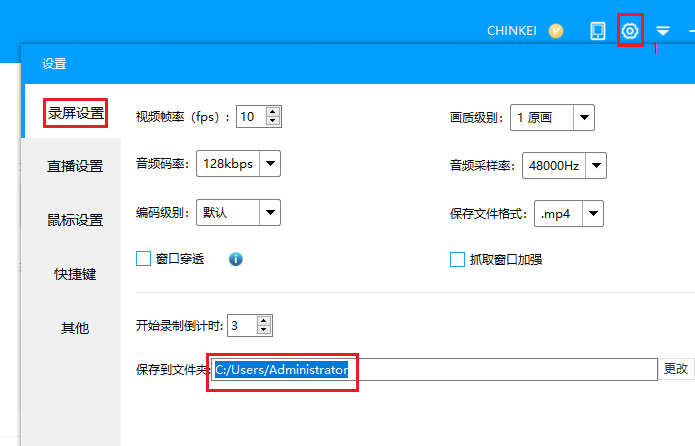Switch to the 直播设置 tab

[75, 166]
